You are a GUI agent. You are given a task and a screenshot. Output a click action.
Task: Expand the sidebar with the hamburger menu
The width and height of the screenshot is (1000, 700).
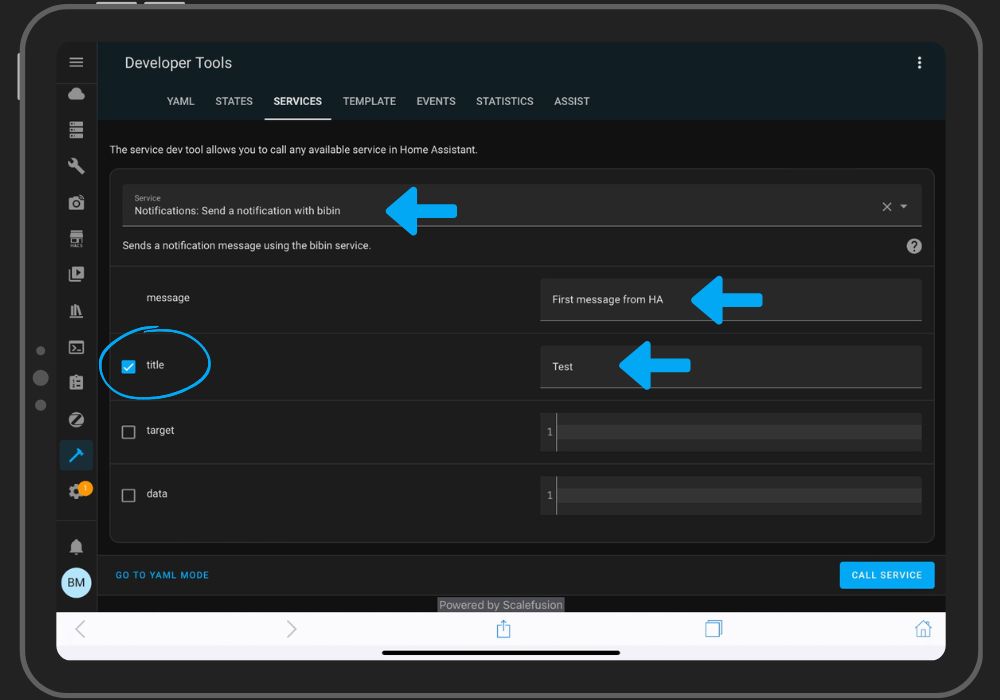[76, 62]
